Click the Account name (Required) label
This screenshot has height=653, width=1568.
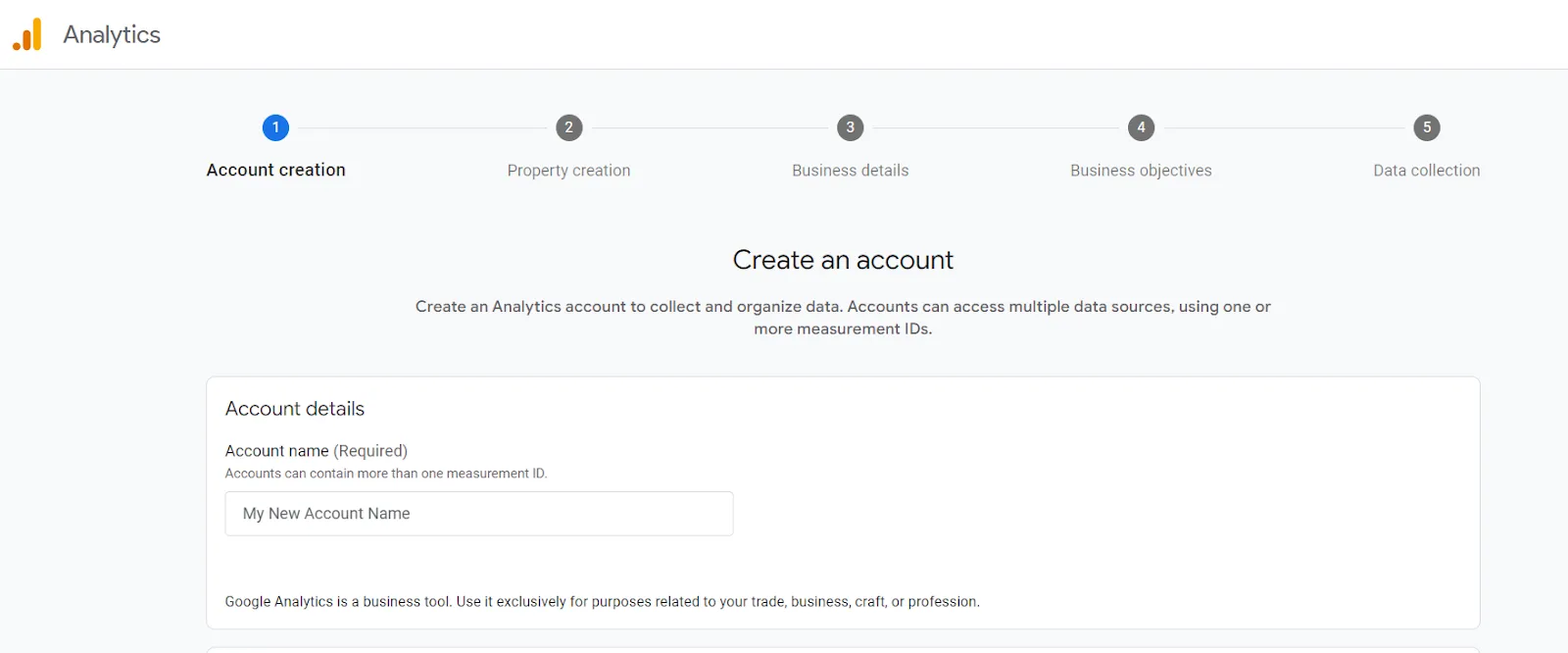(x=316, y=451)
